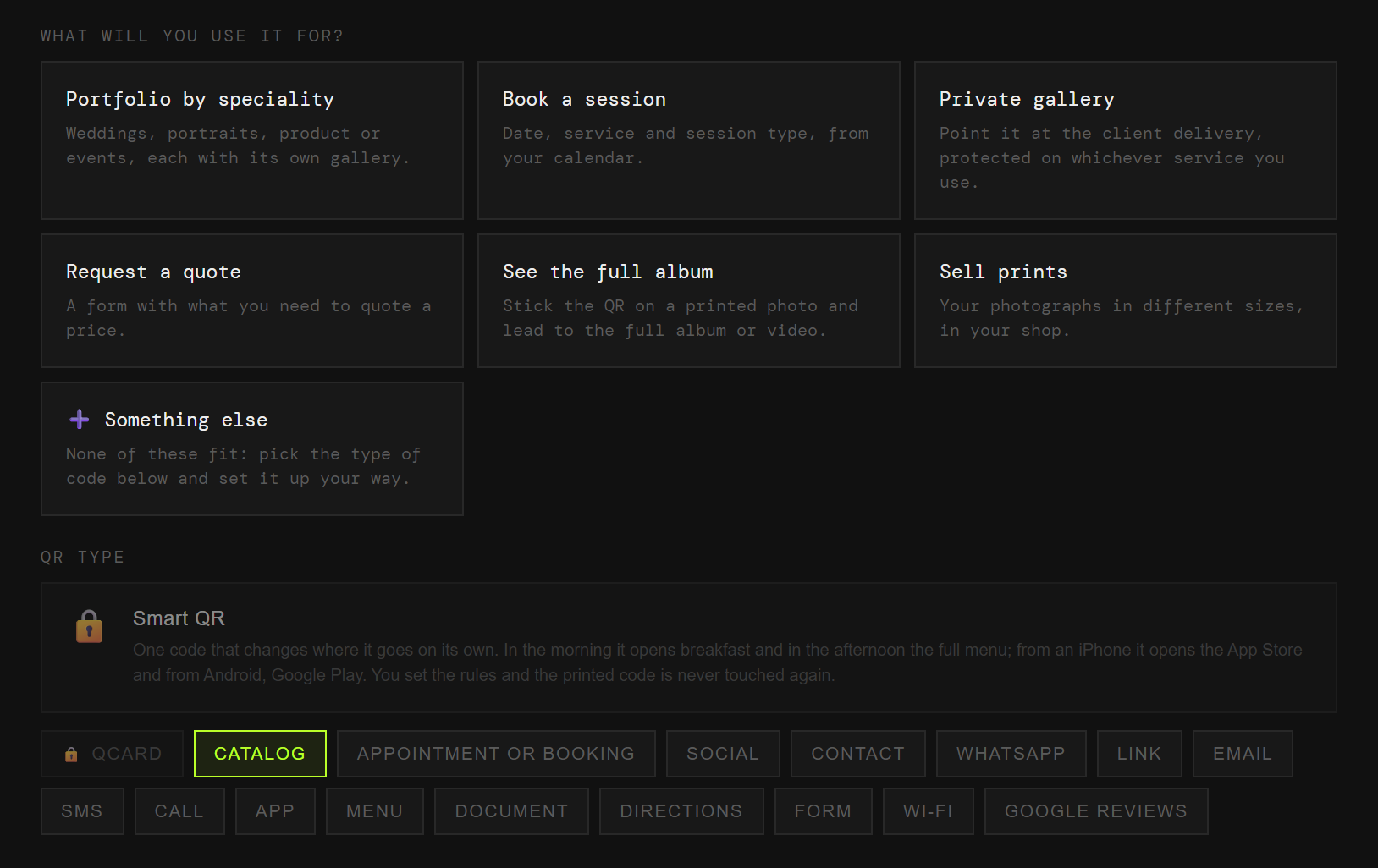Choose the Request a quote card

point(252,300)
